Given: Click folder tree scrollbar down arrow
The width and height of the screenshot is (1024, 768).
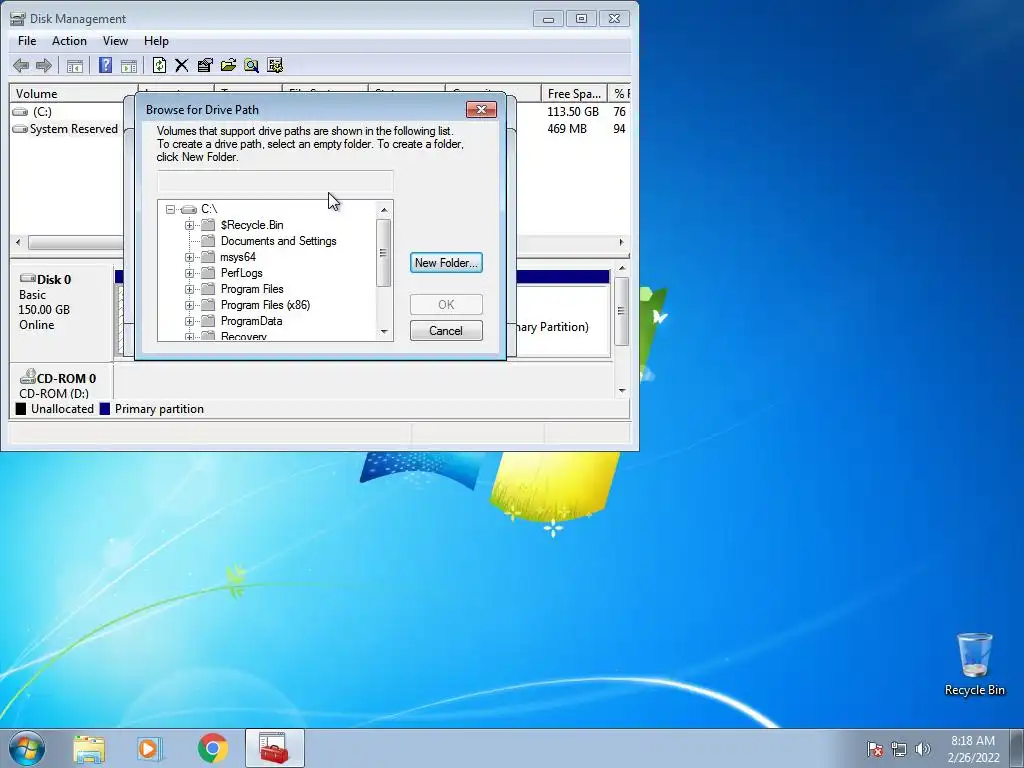Looking at the screenshot, I should [384, 332].
